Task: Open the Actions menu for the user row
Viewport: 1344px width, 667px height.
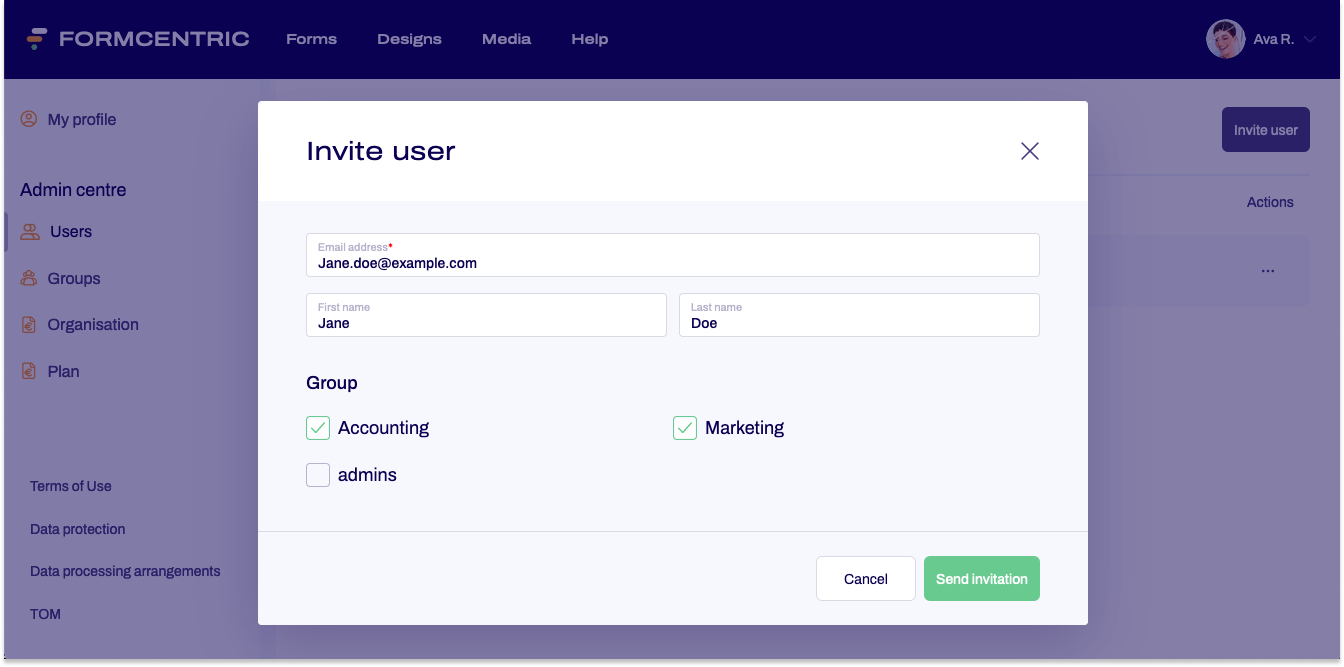Action: [1267, 270]
